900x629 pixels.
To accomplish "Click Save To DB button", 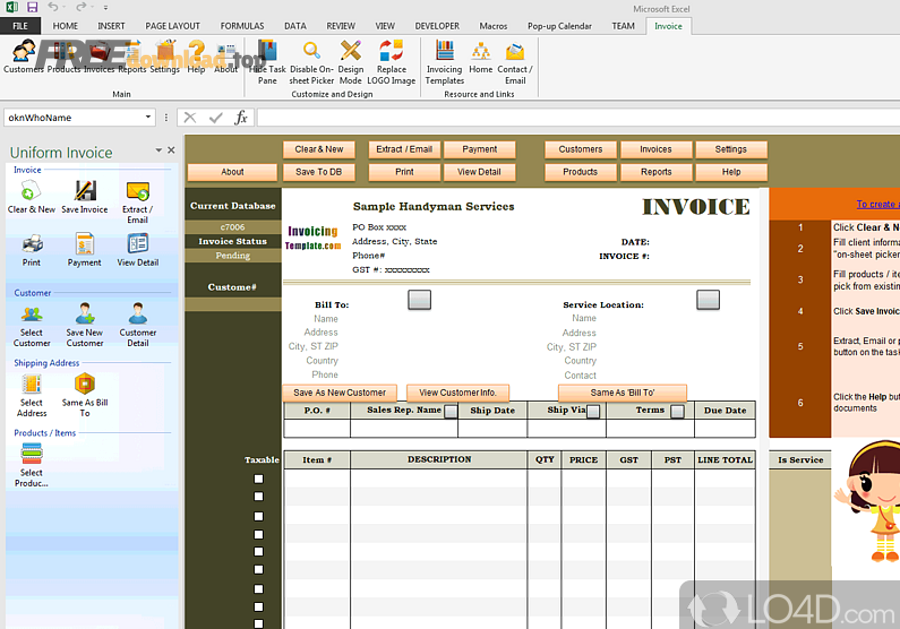I will click(319, 172).
